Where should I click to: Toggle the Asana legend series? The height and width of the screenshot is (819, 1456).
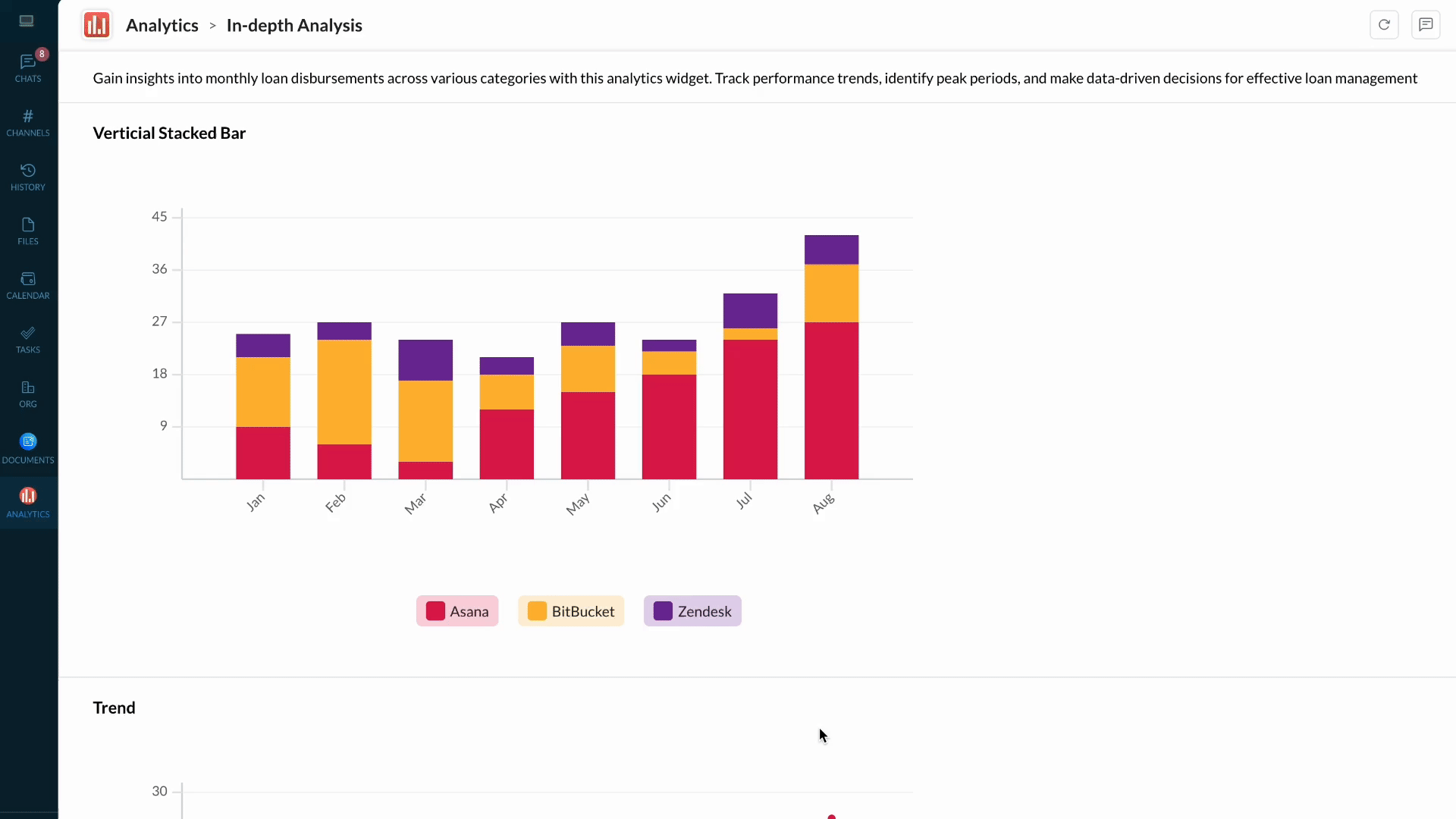coord(457,611)
